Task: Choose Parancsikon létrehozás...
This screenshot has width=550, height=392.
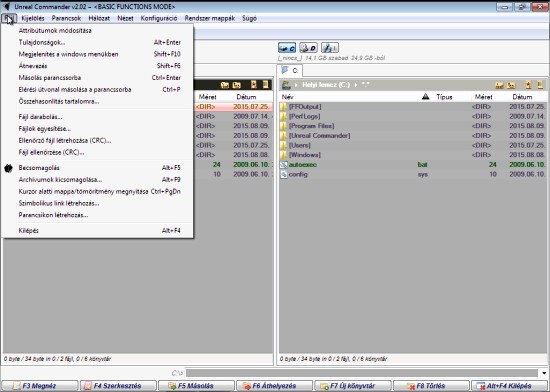Action: [98, 215]
